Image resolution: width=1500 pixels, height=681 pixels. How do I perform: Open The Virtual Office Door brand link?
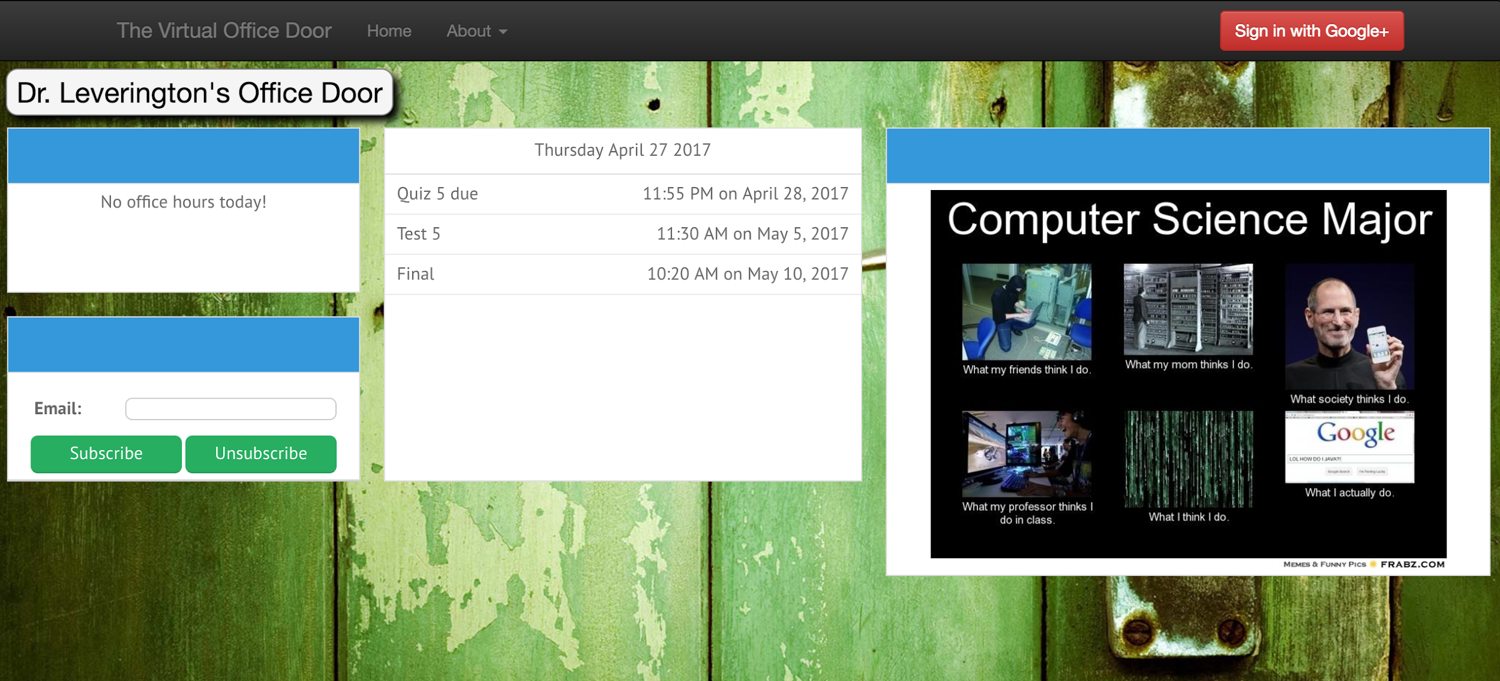pyautogui.click(x=224, y=31)
